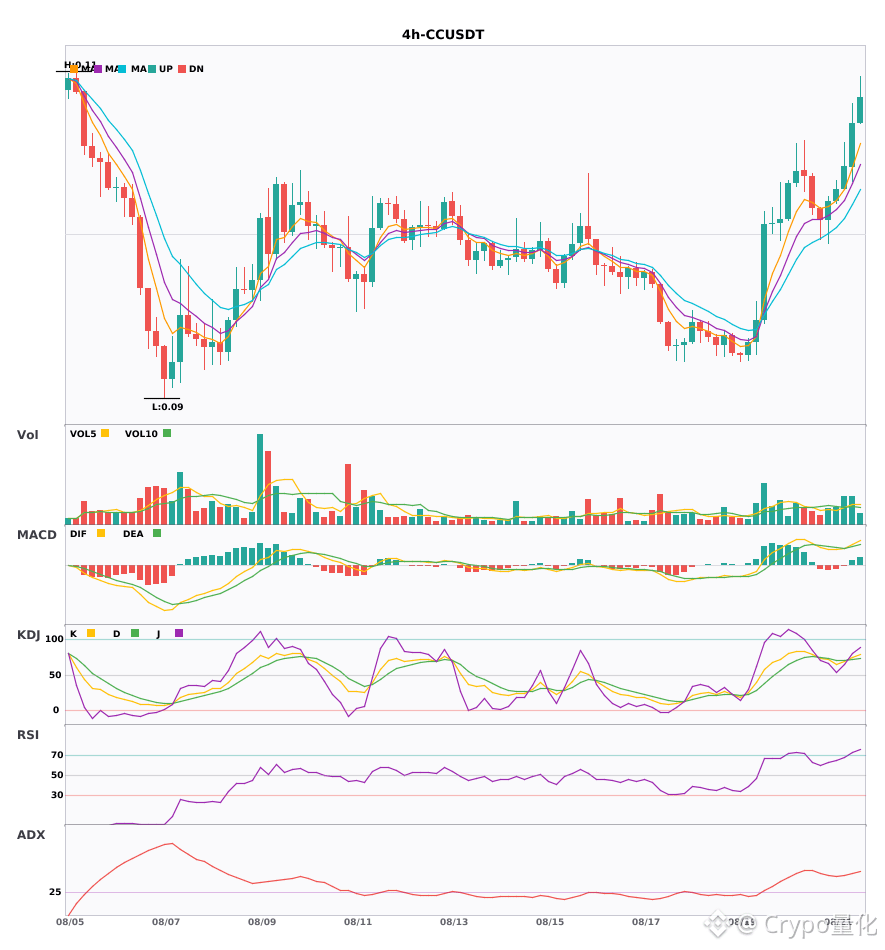The width and height of the screenshot is (885, 950).
Task: Click the red DN legend swatch
Action: (x=182, y=69)
